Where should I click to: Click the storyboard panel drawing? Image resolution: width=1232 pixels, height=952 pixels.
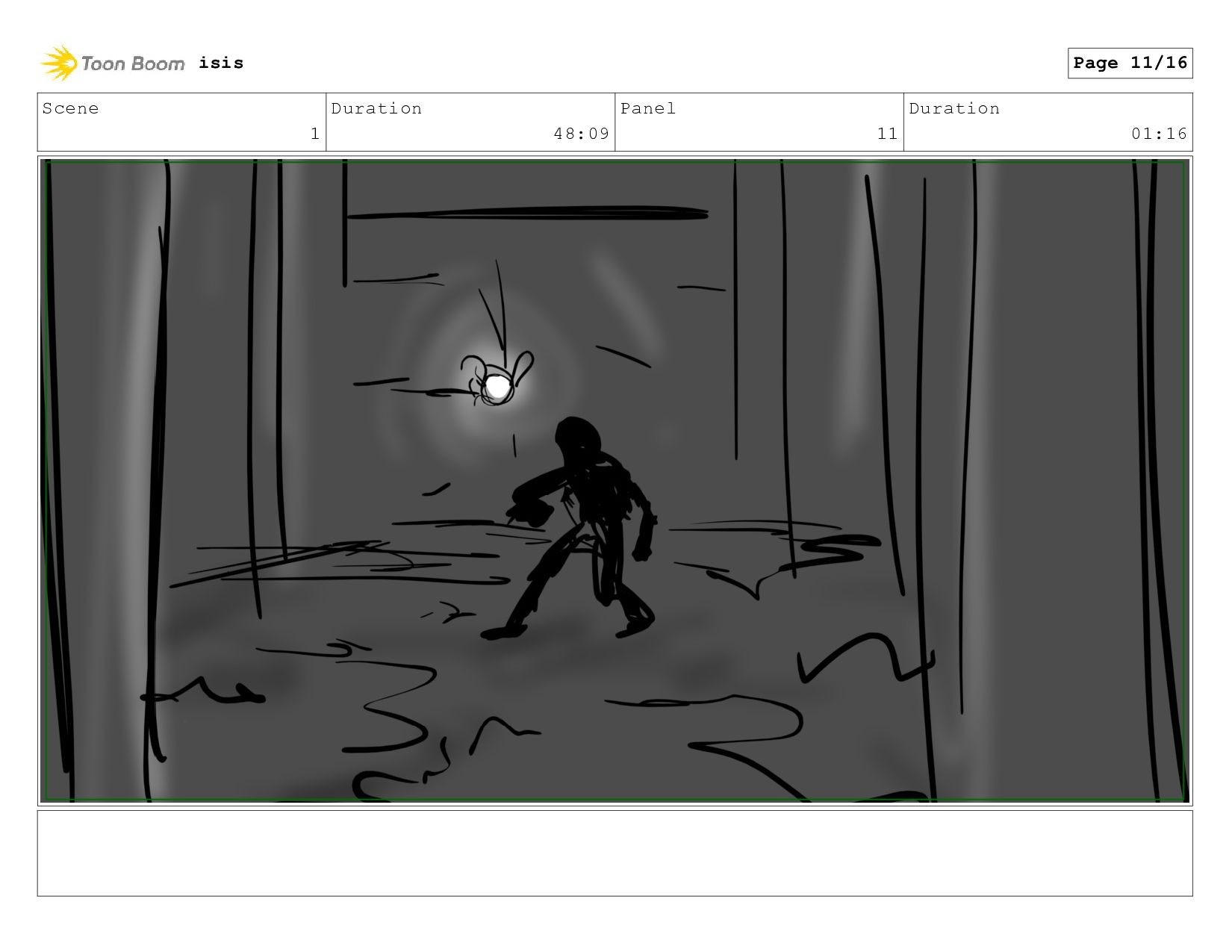615,481
